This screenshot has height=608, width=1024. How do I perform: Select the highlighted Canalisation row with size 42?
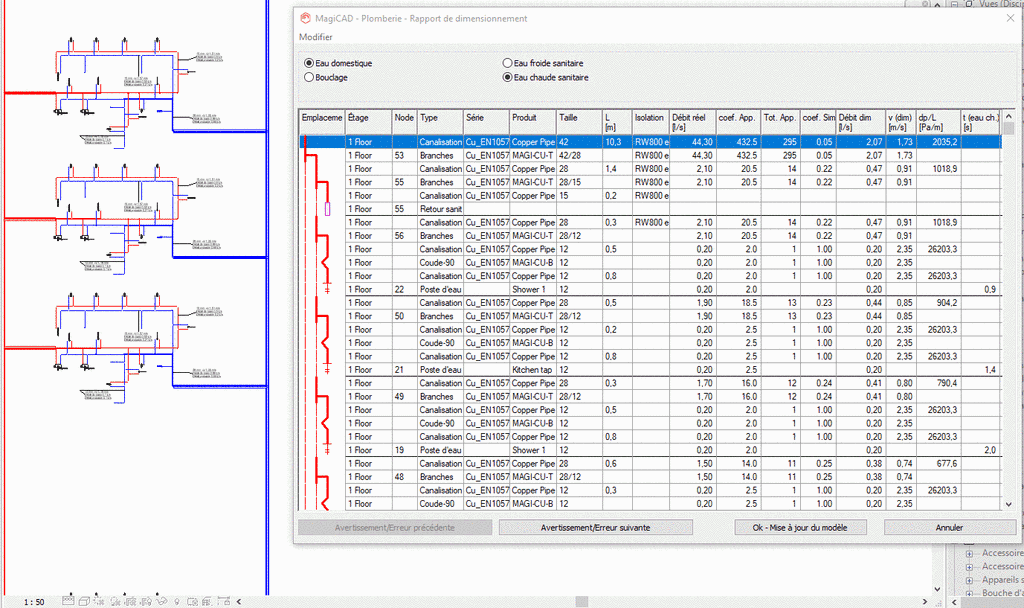tap(650, 142)
